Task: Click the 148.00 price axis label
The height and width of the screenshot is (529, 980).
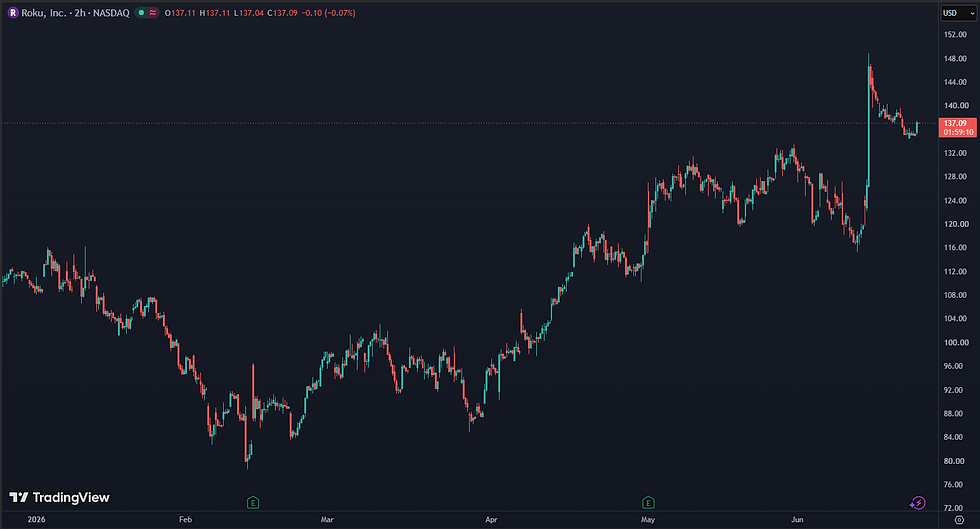Action: [x=956, y=58]
